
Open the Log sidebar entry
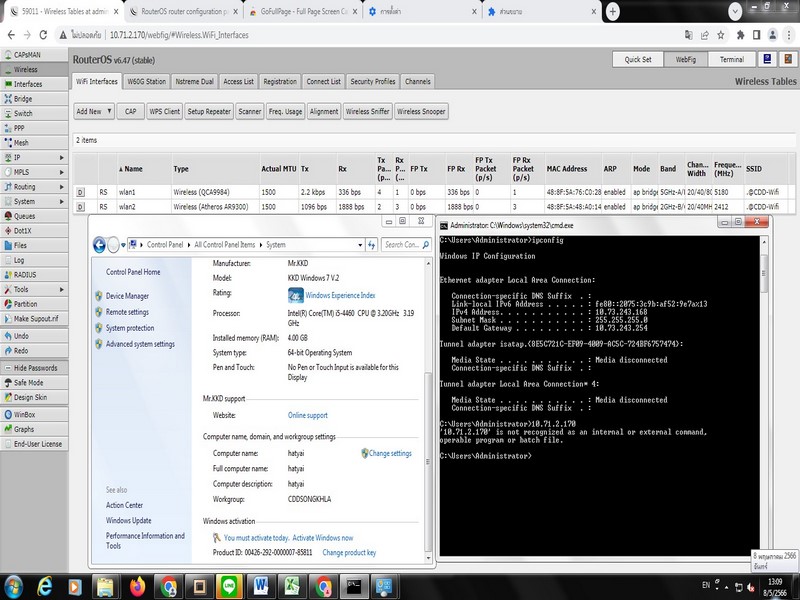34,260
